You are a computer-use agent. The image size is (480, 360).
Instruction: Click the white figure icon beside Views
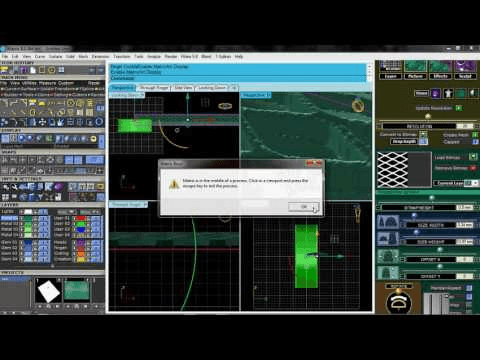(448, 93)
